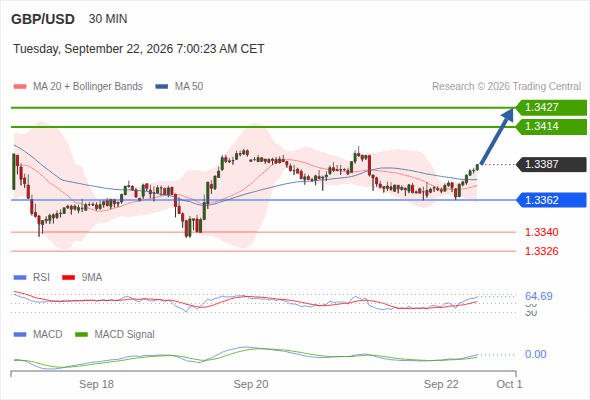The height and width of the screenshot is (400, 590).
Task: Click the MA 50 blue legend swatch
Action: pos(162,87)
